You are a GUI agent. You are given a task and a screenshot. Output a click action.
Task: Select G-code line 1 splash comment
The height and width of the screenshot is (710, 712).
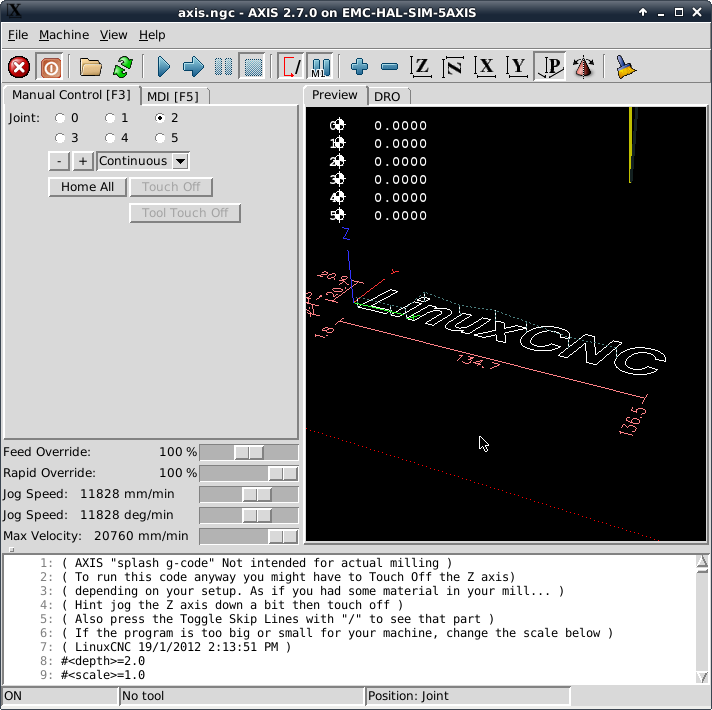pyautogui.click(x=257, y=563)
